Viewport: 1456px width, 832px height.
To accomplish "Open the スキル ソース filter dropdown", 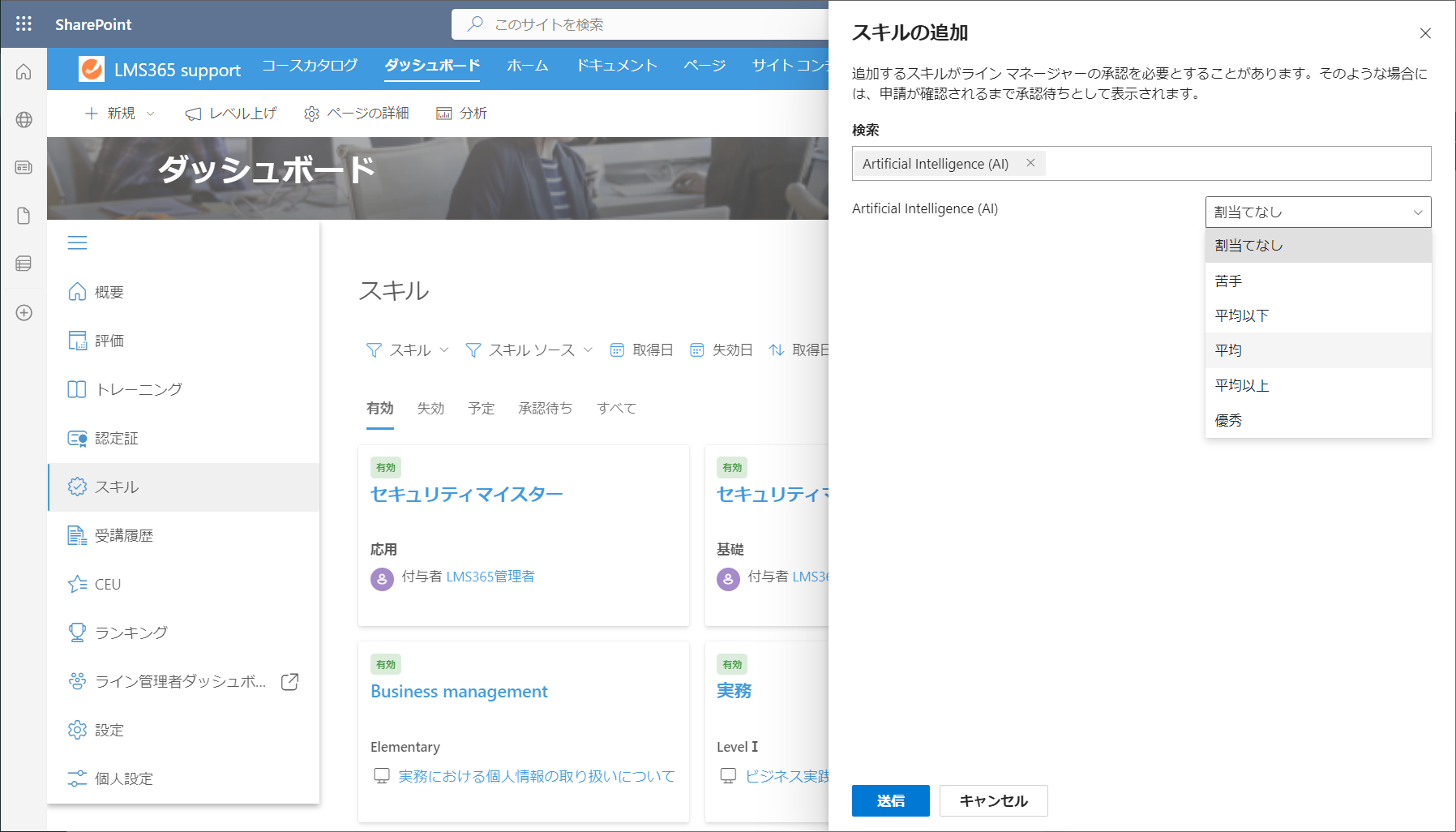I will [x=529, y=350].
